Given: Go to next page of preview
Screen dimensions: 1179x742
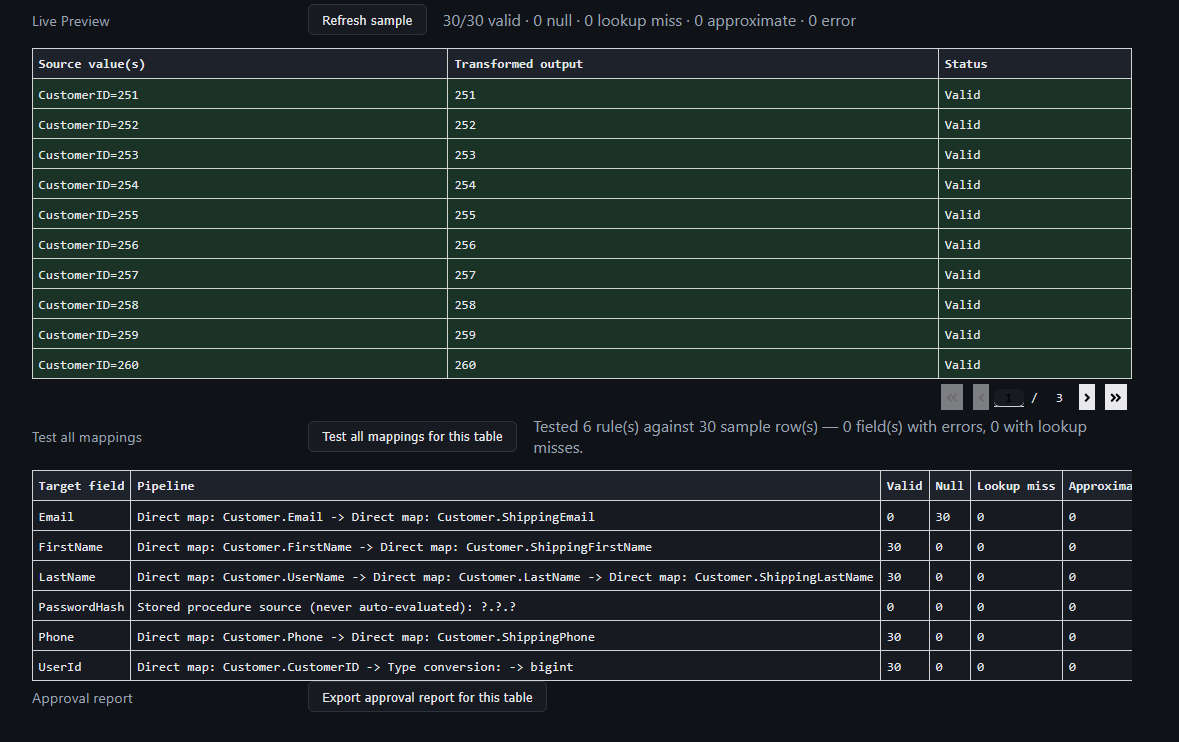Looking at the screenshot, I should pyautogui.click(x=1087, y=398).
